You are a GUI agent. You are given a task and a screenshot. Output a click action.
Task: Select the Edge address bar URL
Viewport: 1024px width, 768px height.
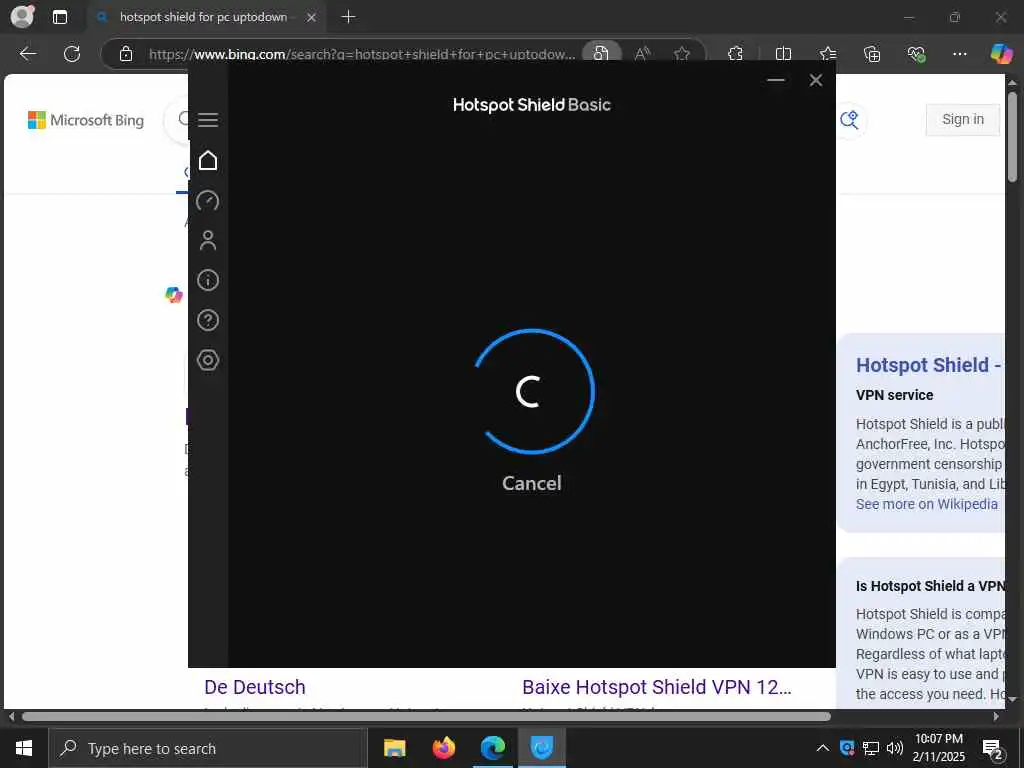tap(362, 54)
